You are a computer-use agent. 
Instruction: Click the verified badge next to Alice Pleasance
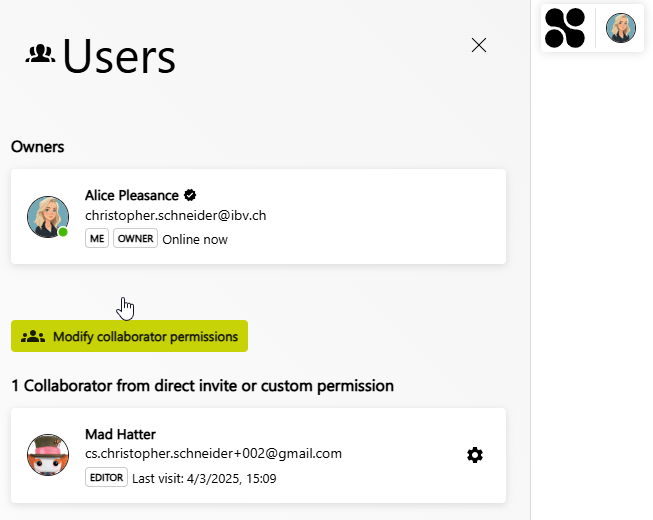click(190, 195)
